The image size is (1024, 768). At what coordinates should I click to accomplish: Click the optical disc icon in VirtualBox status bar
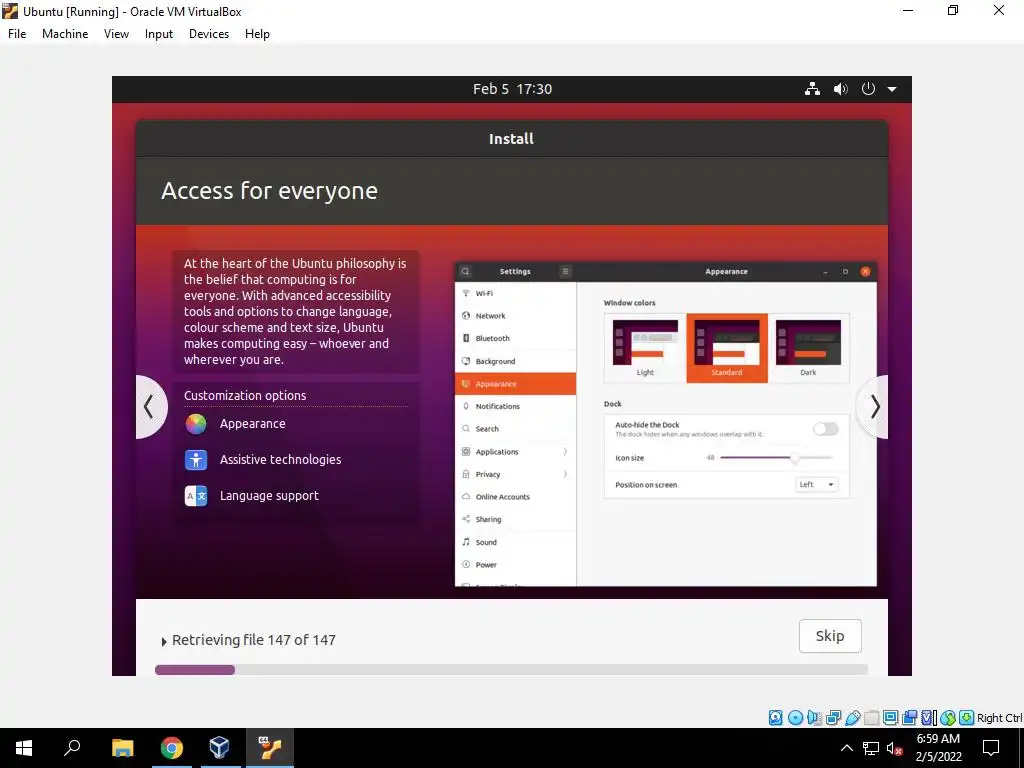795,718
